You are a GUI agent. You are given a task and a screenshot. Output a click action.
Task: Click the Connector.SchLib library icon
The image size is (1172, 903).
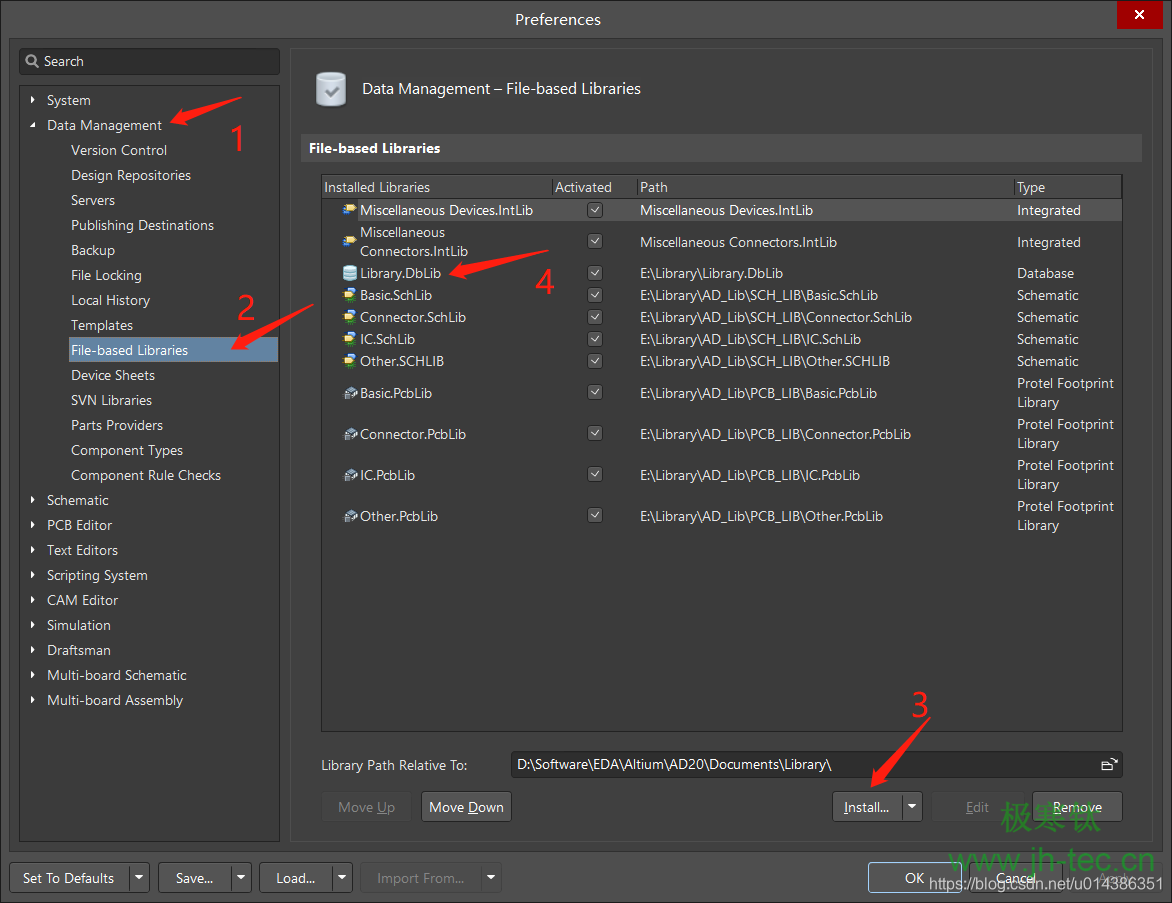point(349,317)
